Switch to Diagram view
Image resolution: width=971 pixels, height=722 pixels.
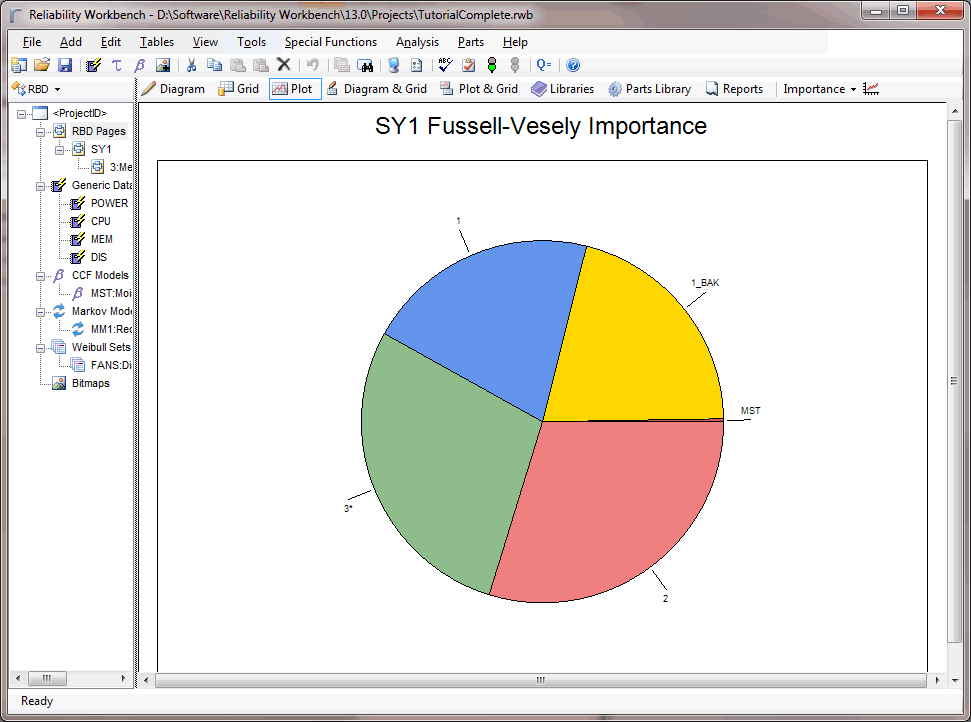(172, 89)
